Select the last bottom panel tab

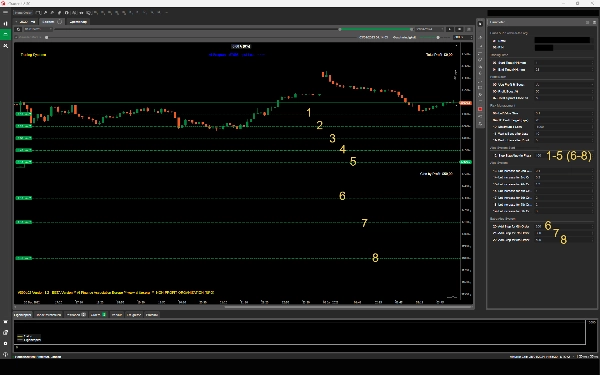pyautogui.click(x=152, y=315)
